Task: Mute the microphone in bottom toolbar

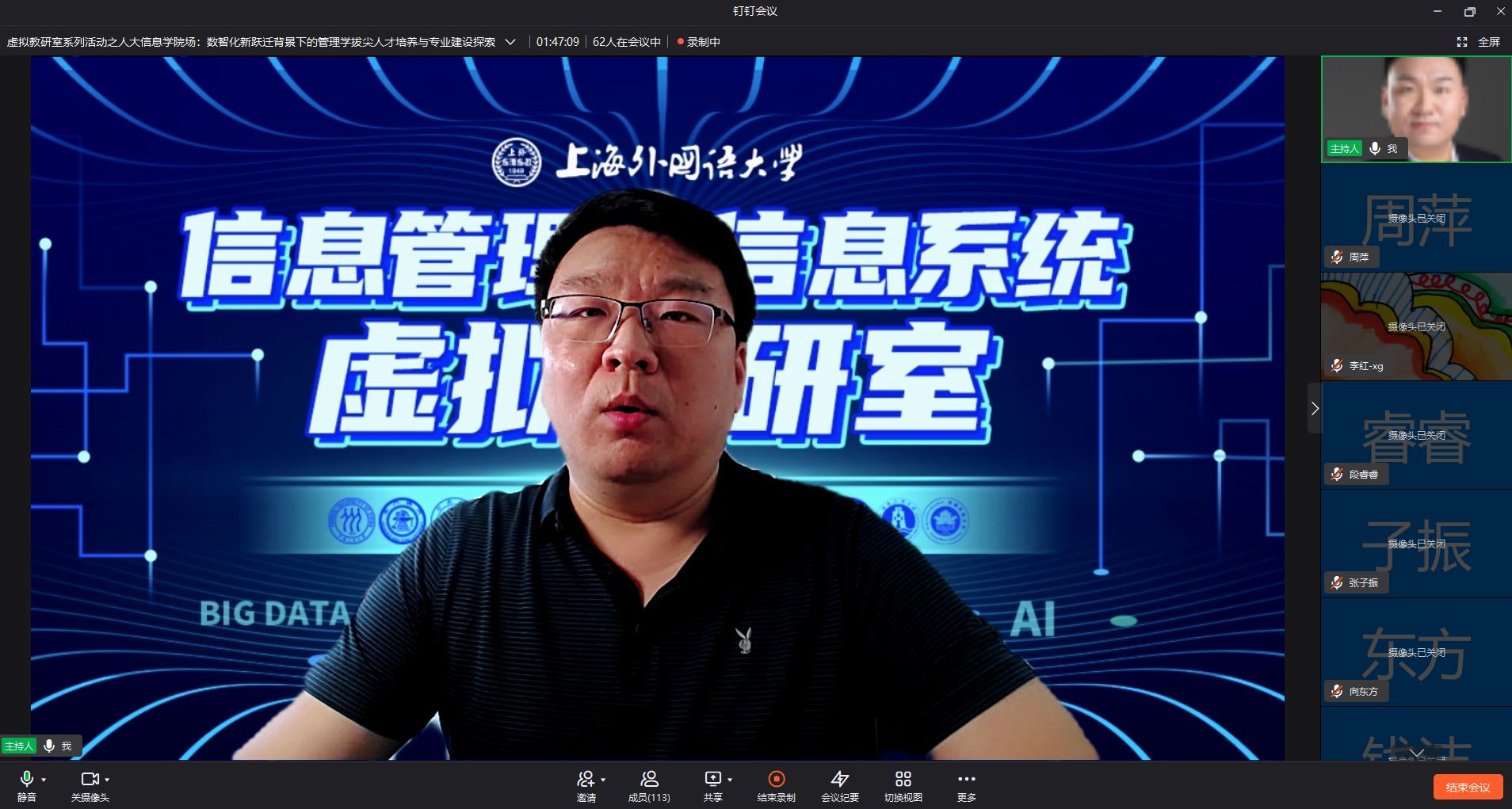Action: pos(26,780)
